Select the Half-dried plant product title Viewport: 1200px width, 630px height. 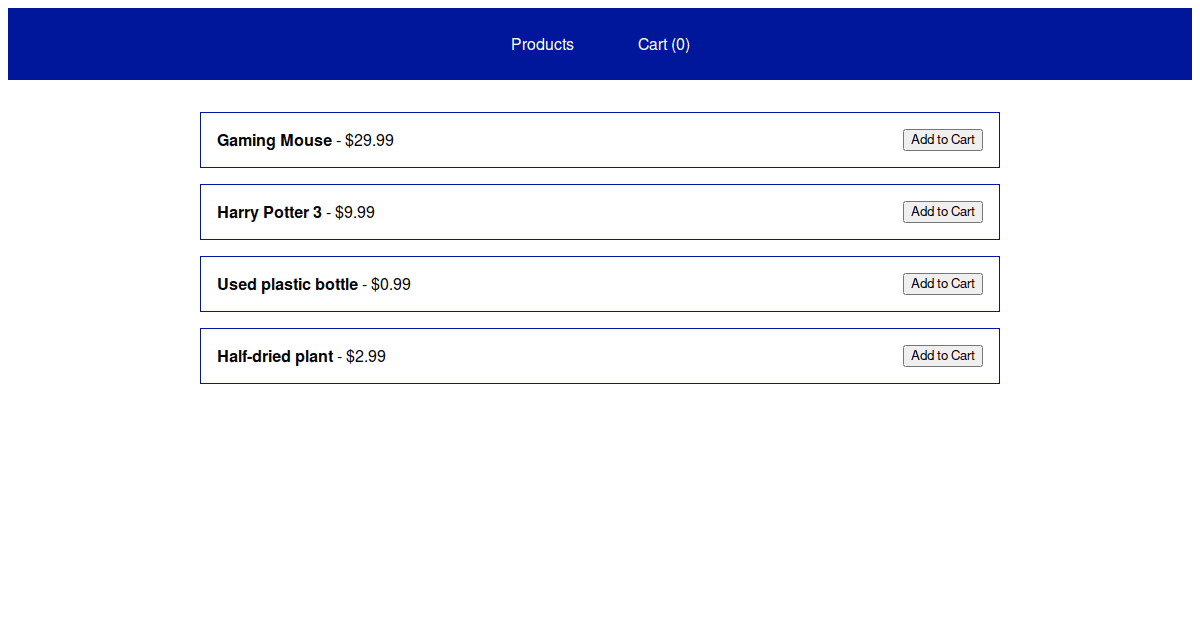275,356
